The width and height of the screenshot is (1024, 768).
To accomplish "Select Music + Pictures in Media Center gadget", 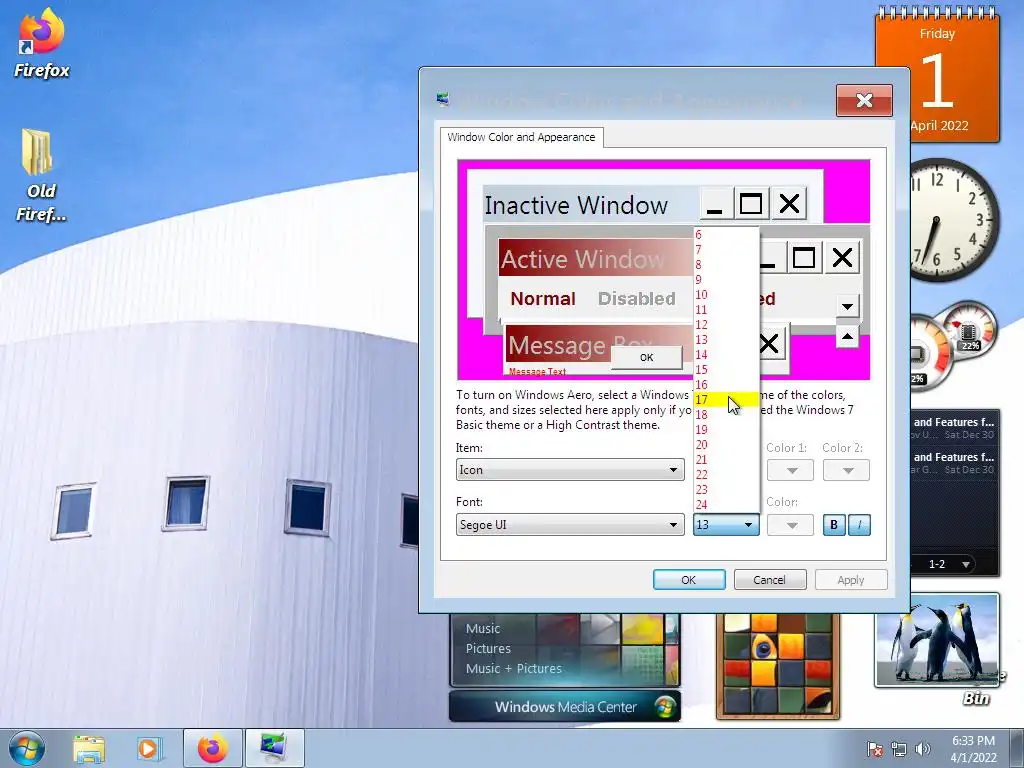I will point(513,669).
